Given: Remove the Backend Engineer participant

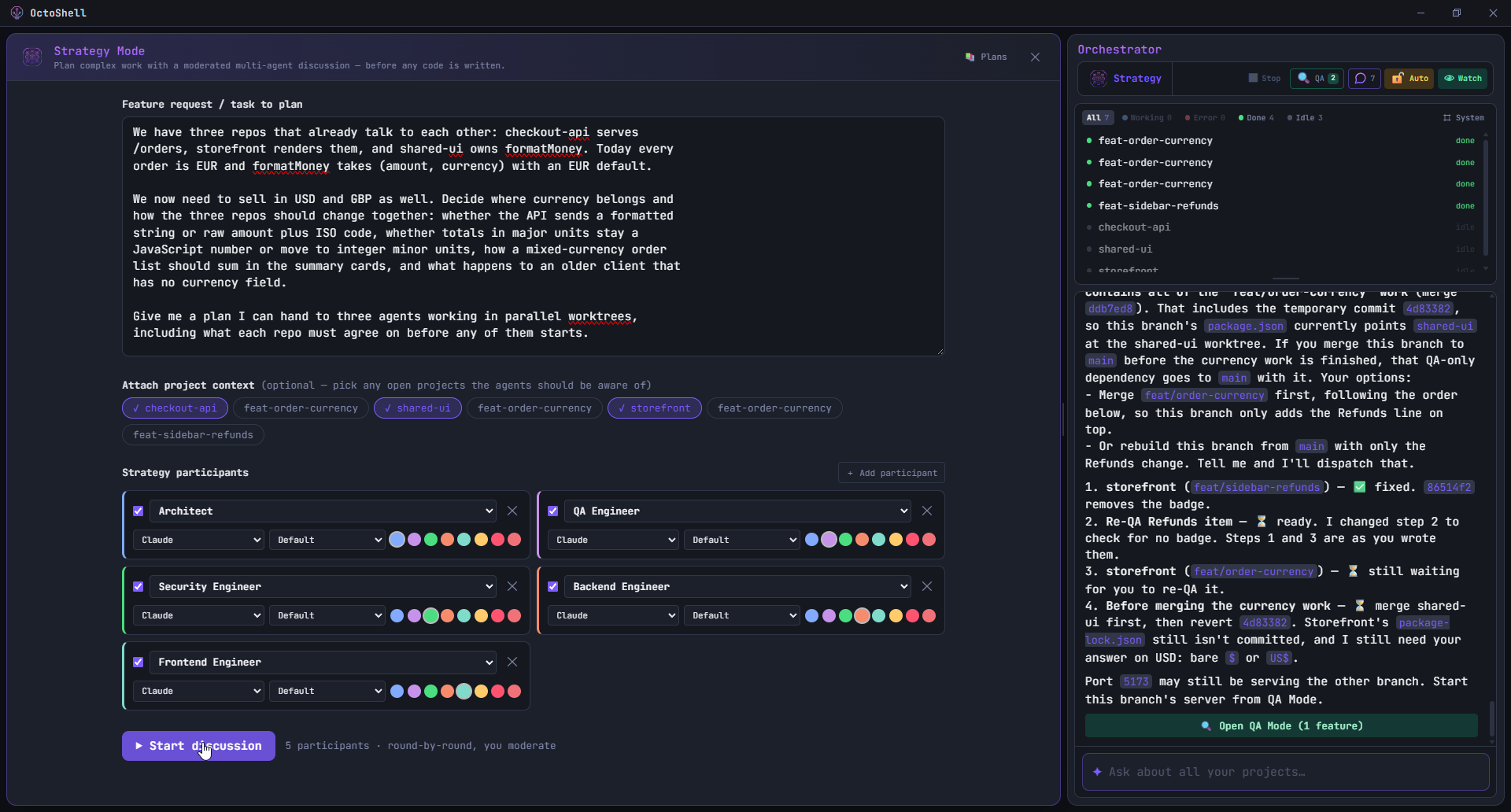Looking at the screenshot, I should click(927, 586).
